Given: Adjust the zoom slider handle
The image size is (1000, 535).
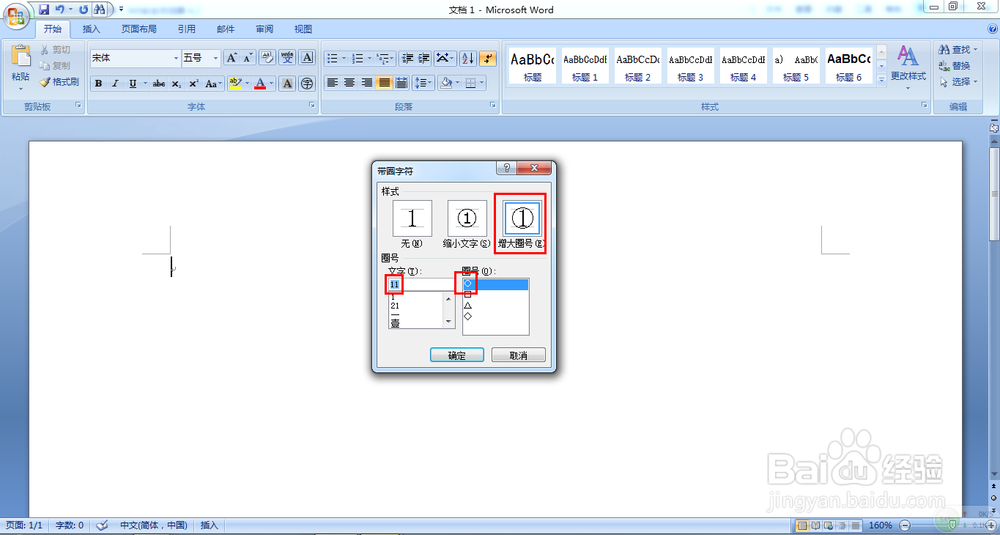Looking at the screenshot, I should (x=952, y=525).
